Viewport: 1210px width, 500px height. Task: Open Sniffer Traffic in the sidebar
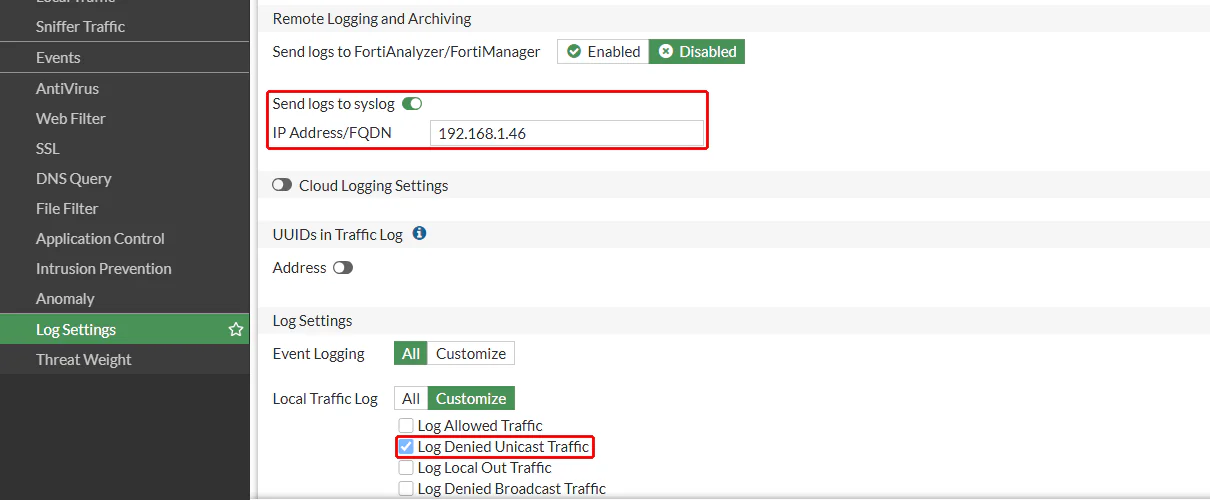[x=124, y=26]
